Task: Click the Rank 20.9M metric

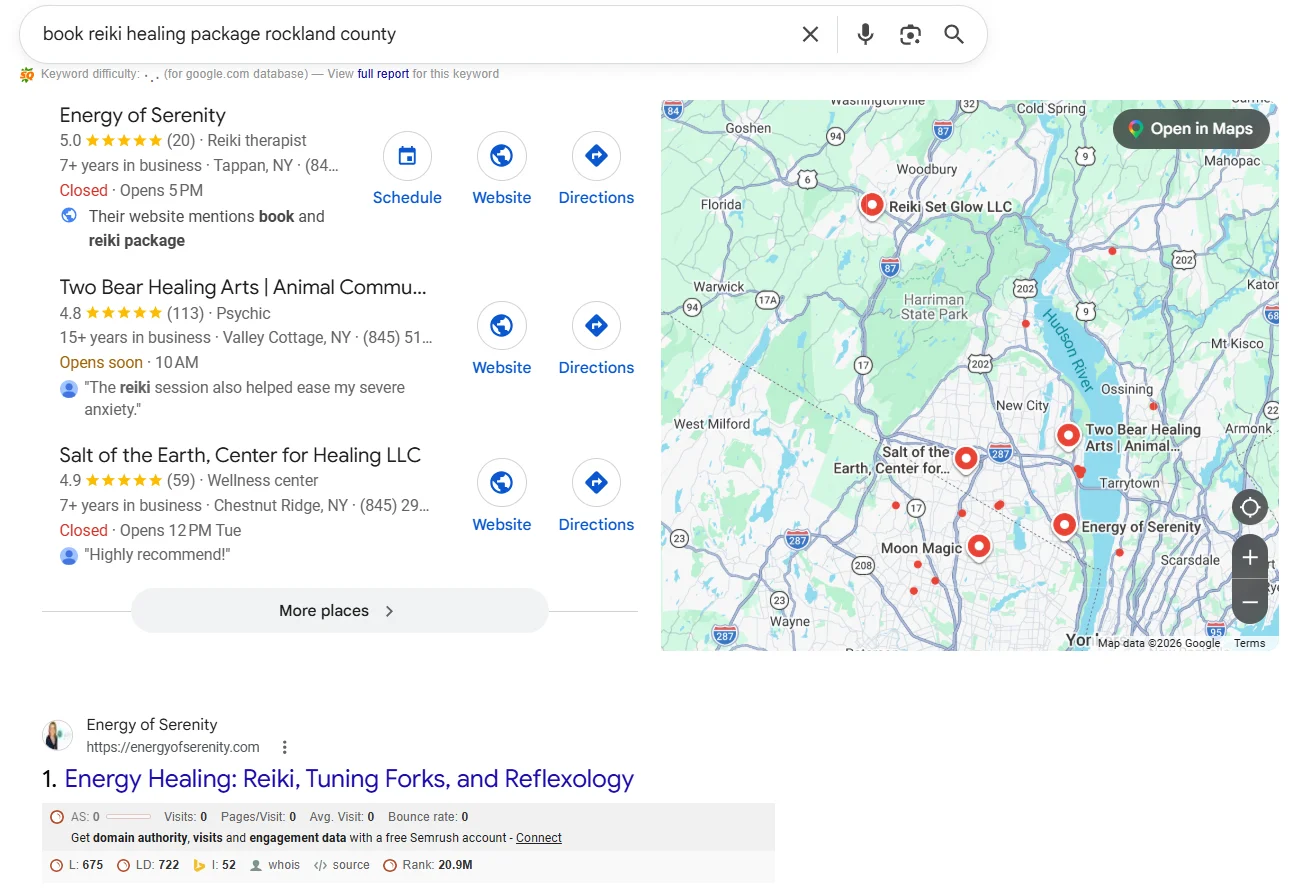Action: 428,865
